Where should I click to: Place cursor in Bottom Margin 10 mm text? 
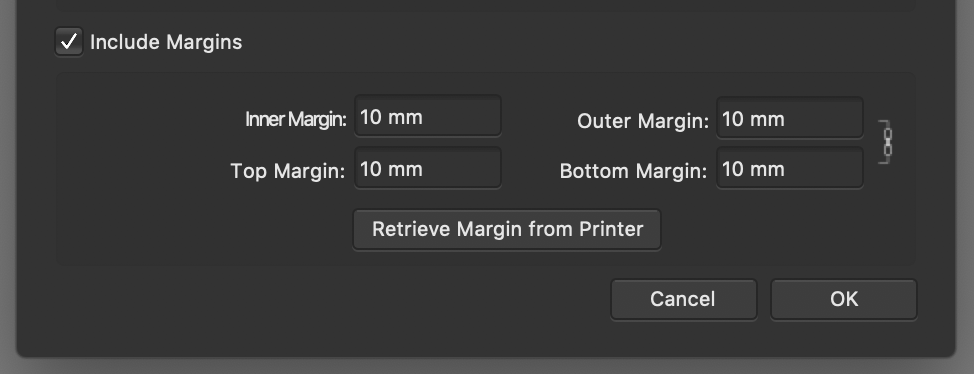753,169
